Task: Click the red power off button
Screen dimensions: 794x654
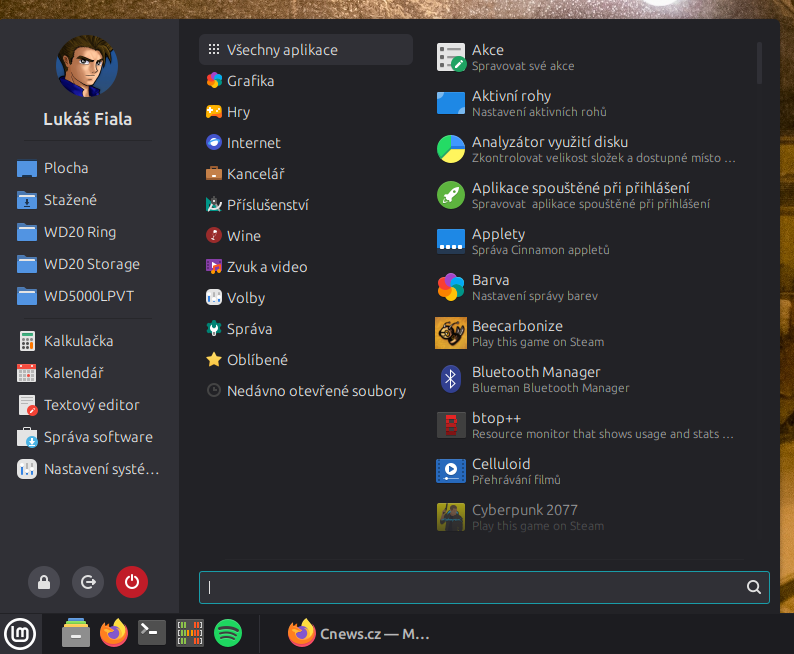Action: [x=132, y=582]
